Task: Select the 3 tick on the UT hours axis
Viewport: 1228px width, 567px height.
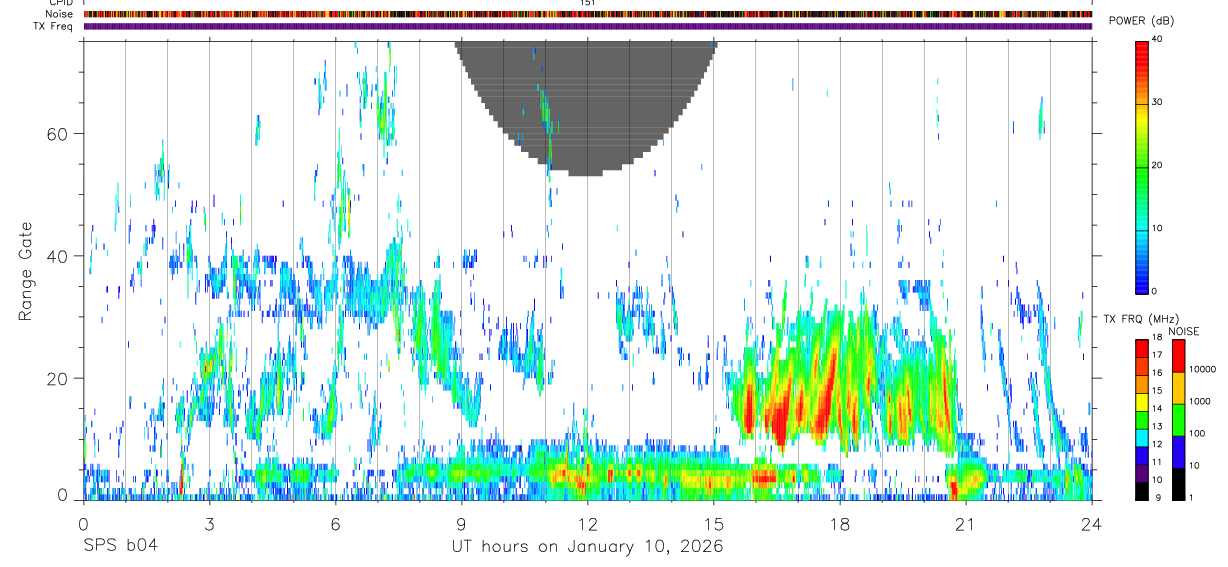Action: (x=209, y=524)
